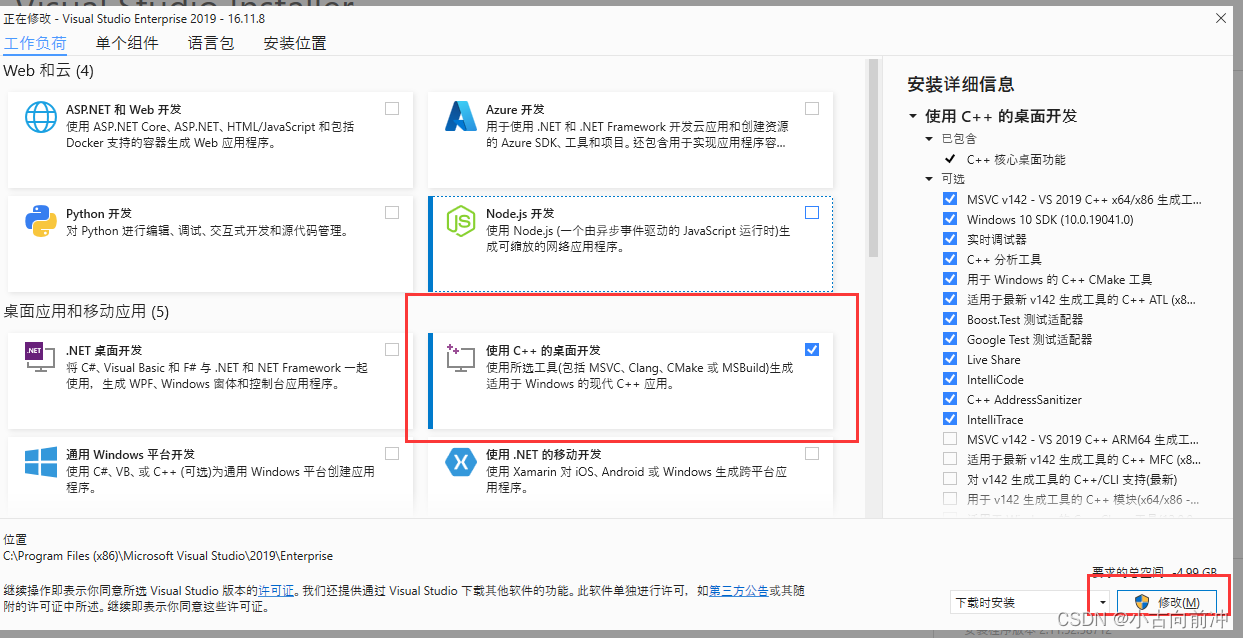The width and height of the screenshot is (1243, 638).
Task: Select the 通用 Windows 平台开发 card title
Action: coord(130,454)
